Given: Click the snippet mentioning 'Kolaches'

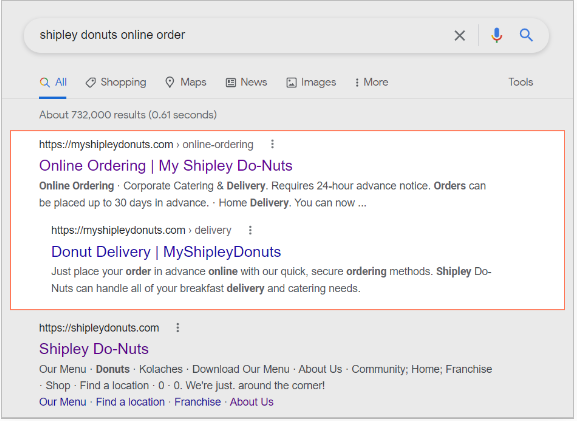Looking at the screenshot, I should point(265,377).
